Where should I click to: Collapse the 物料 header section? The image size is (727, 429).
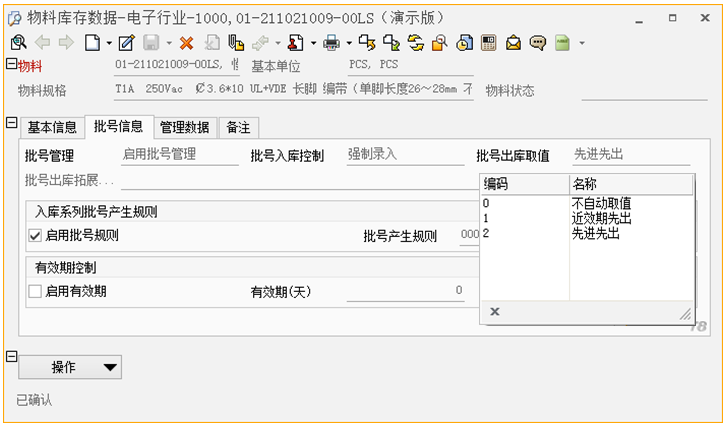pyautogui.click(x=10, y=65)
